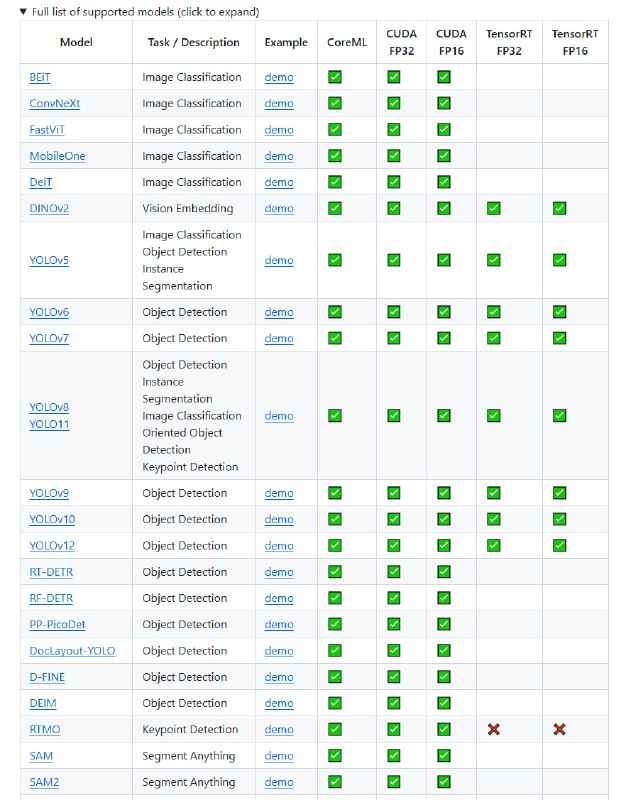Collapse the full list of supported models
The image size is (631, 800).
[140, 12]
